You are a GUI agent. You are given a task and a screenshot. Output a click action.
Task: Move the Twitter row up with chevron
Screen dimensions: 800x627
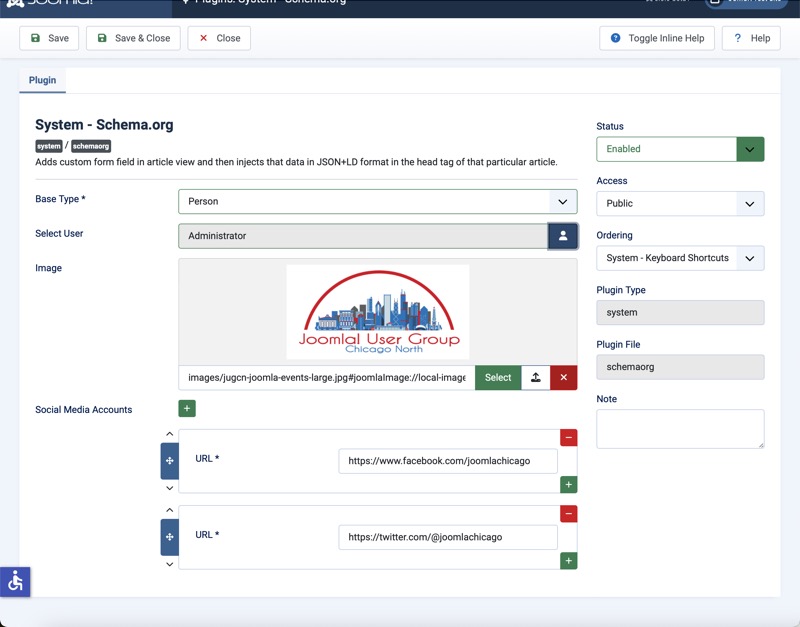[x=169, y=510]
